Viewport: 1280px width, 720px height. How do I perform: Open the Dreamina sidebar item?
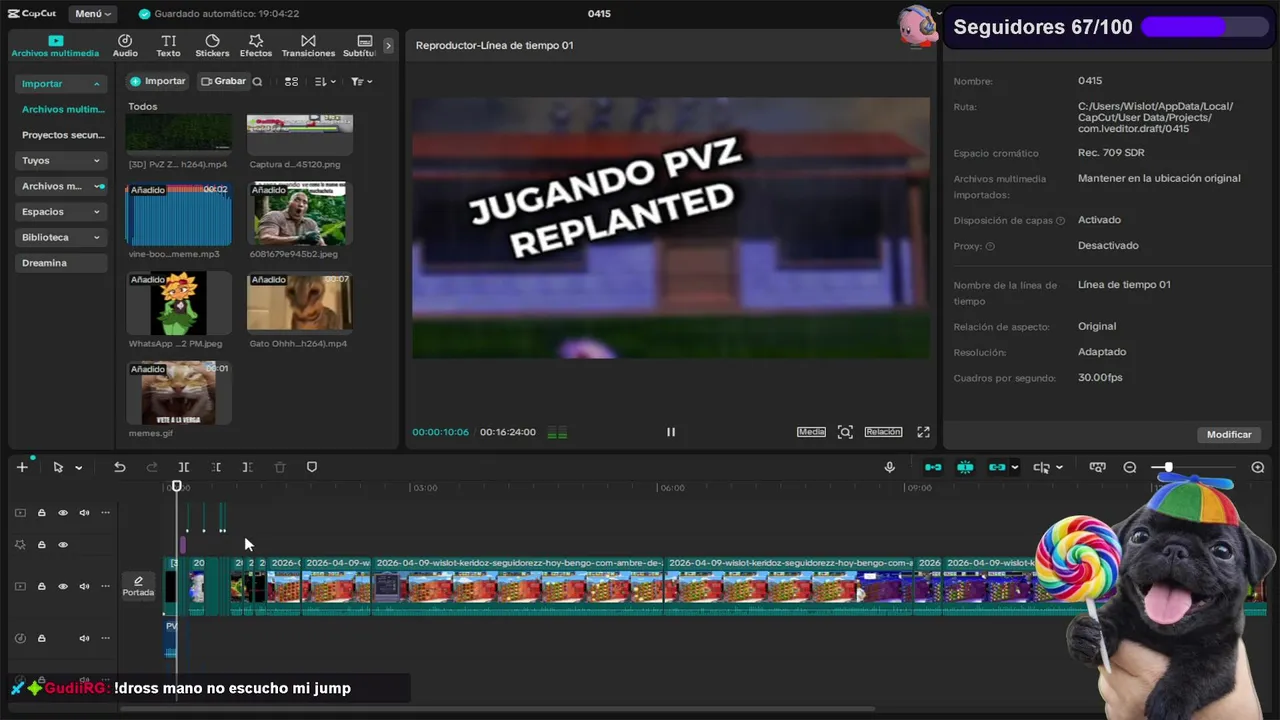coord(60,263)
